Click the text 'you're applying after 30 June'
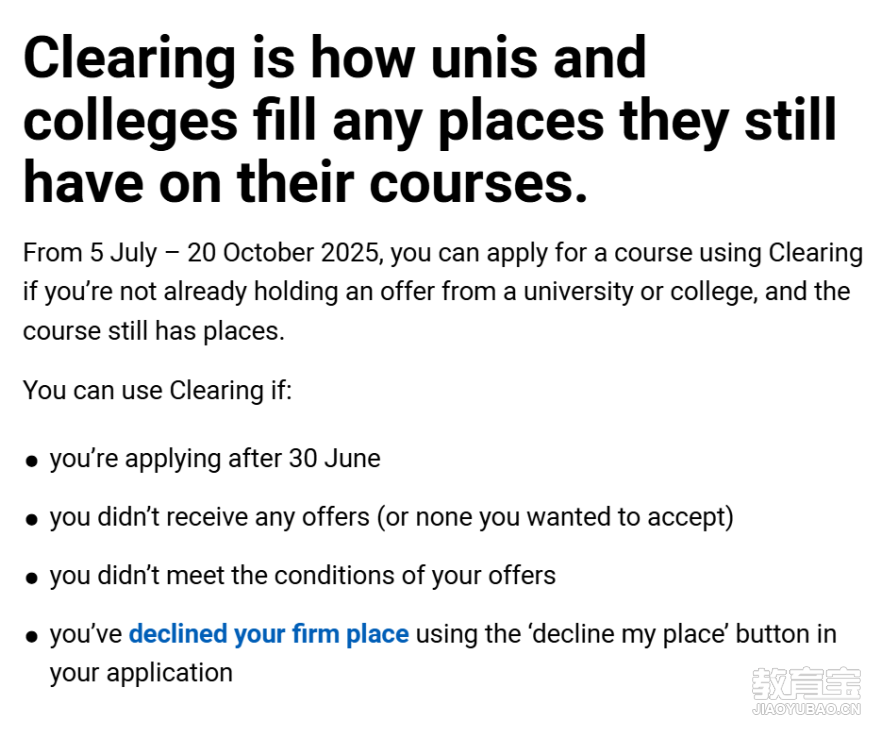882x738 pixels. 215,459
